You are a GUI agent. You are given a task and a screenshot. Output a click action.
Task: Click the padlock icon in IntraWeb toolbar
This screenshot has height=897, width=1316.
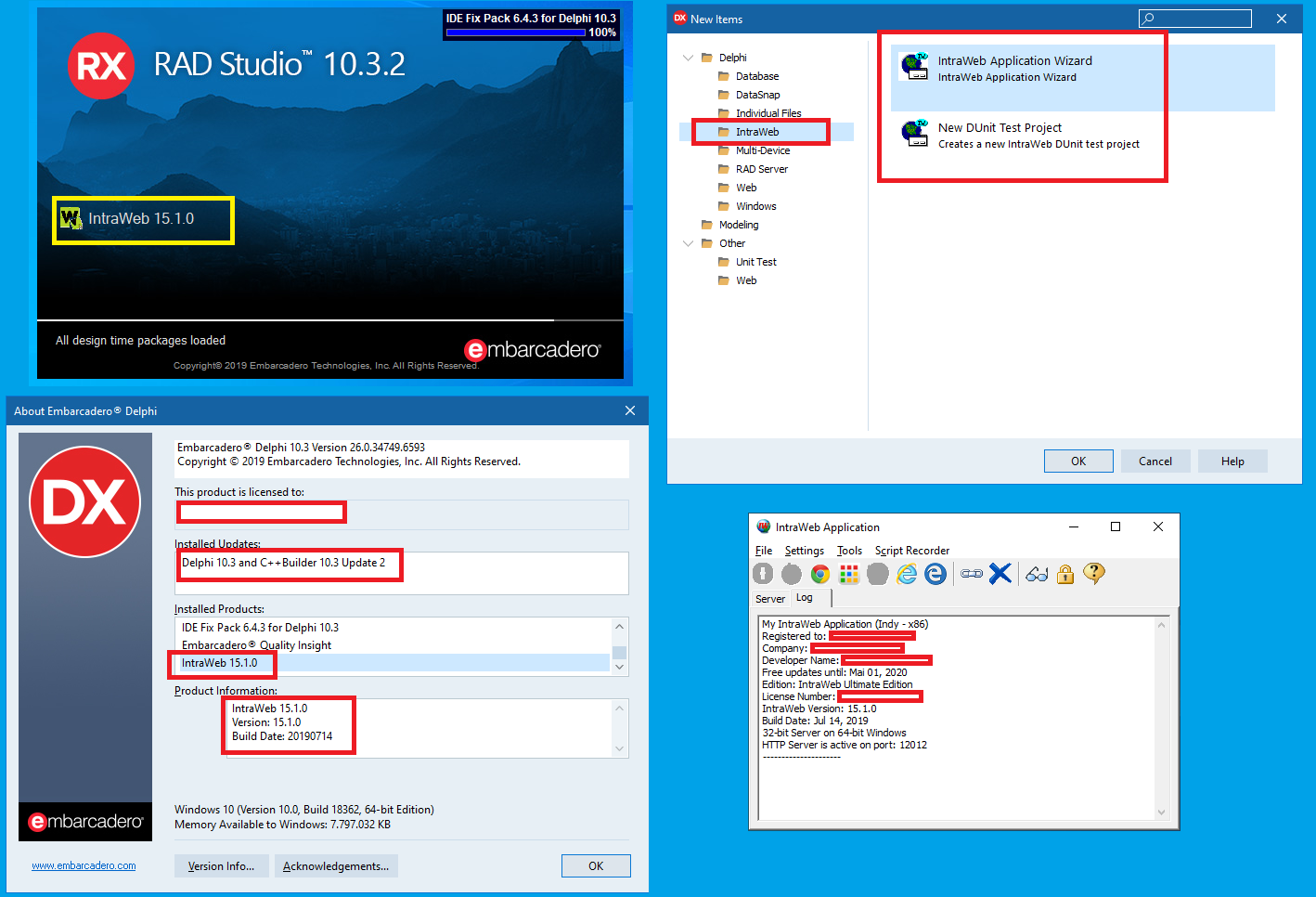click(x=1065, y=574)
